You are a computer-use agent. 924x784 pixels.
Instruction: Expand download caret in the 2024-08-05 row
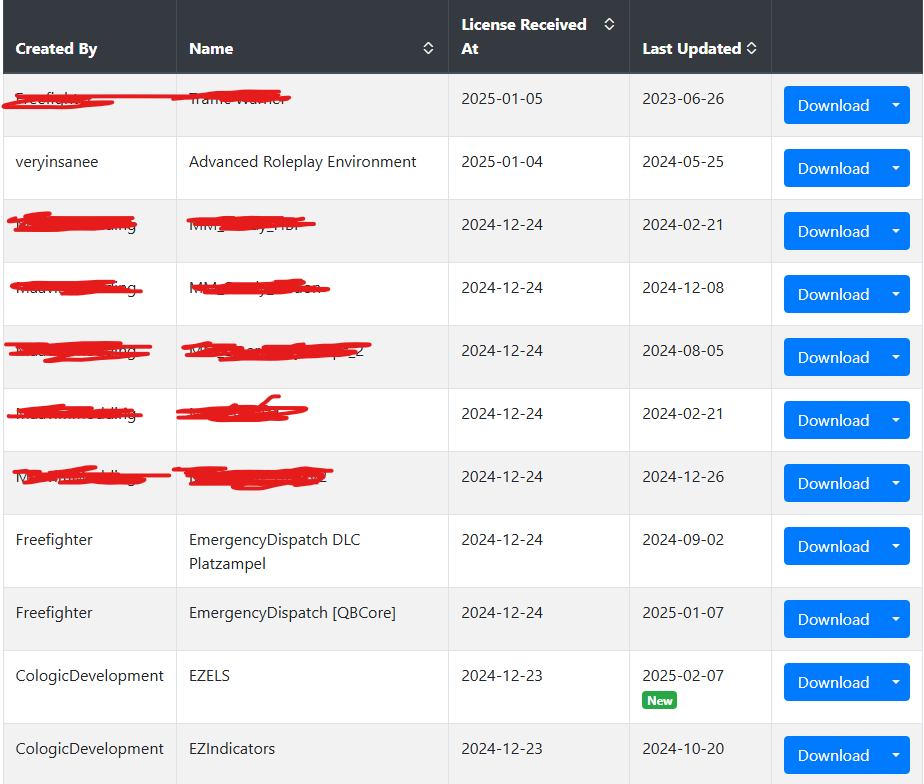click(x=896, y=357)
